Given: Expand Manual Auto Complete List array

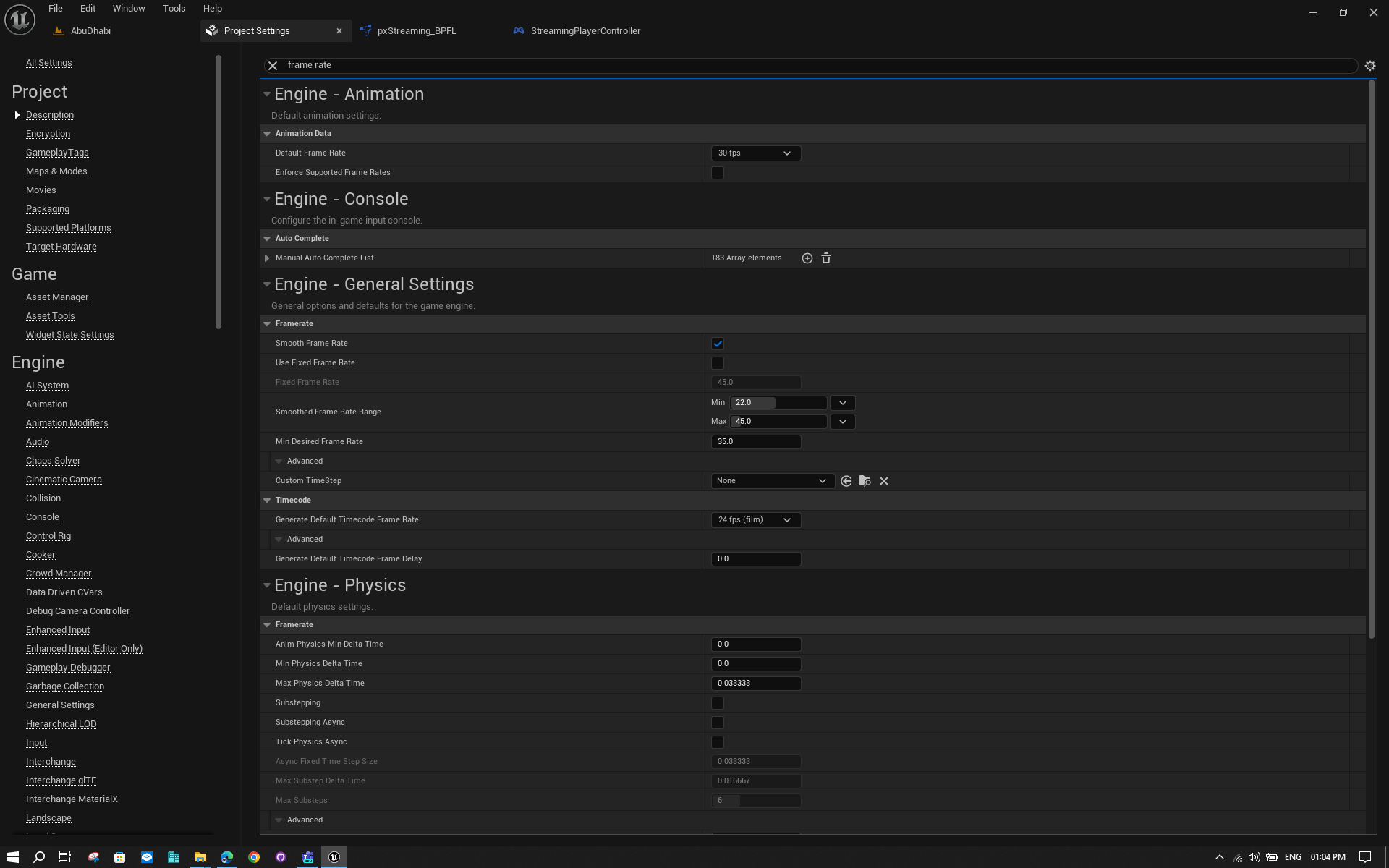Looking at the screenshot, I should [x=267, y=258].
